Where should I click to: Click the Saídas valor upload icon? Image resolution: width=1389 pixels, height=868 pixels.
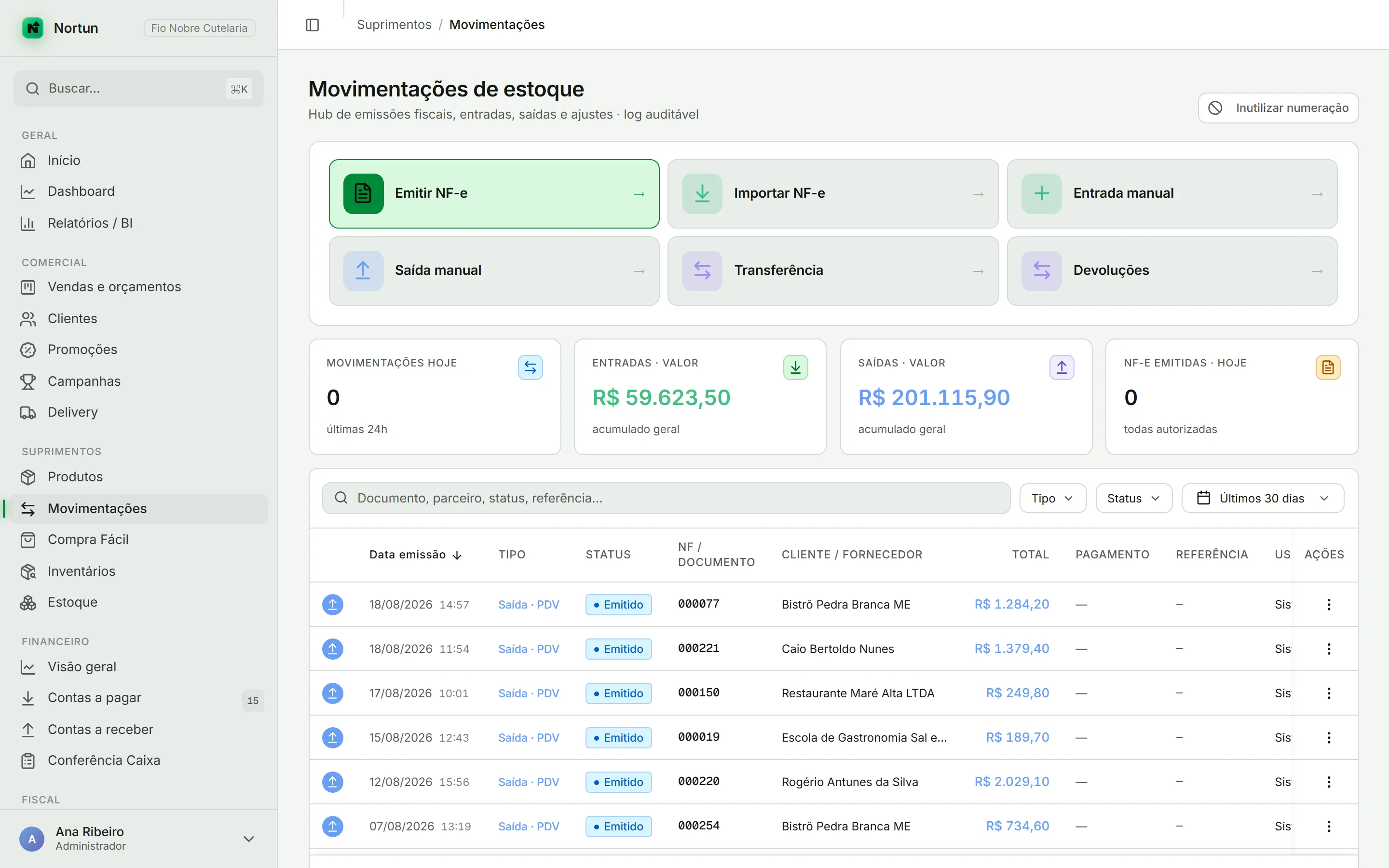pyautogui.click(x=1062, y=367)
